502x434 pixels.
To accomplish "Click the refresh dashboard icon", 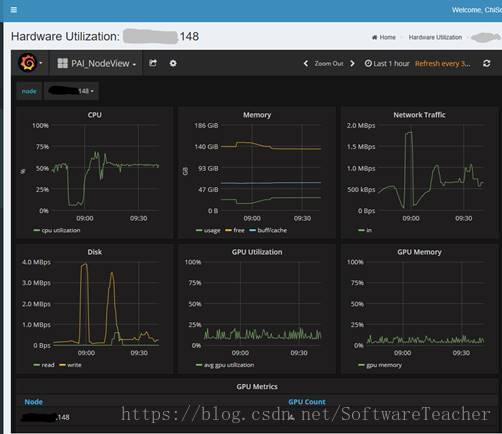I will pyautogui.click(x=487, y=63).
